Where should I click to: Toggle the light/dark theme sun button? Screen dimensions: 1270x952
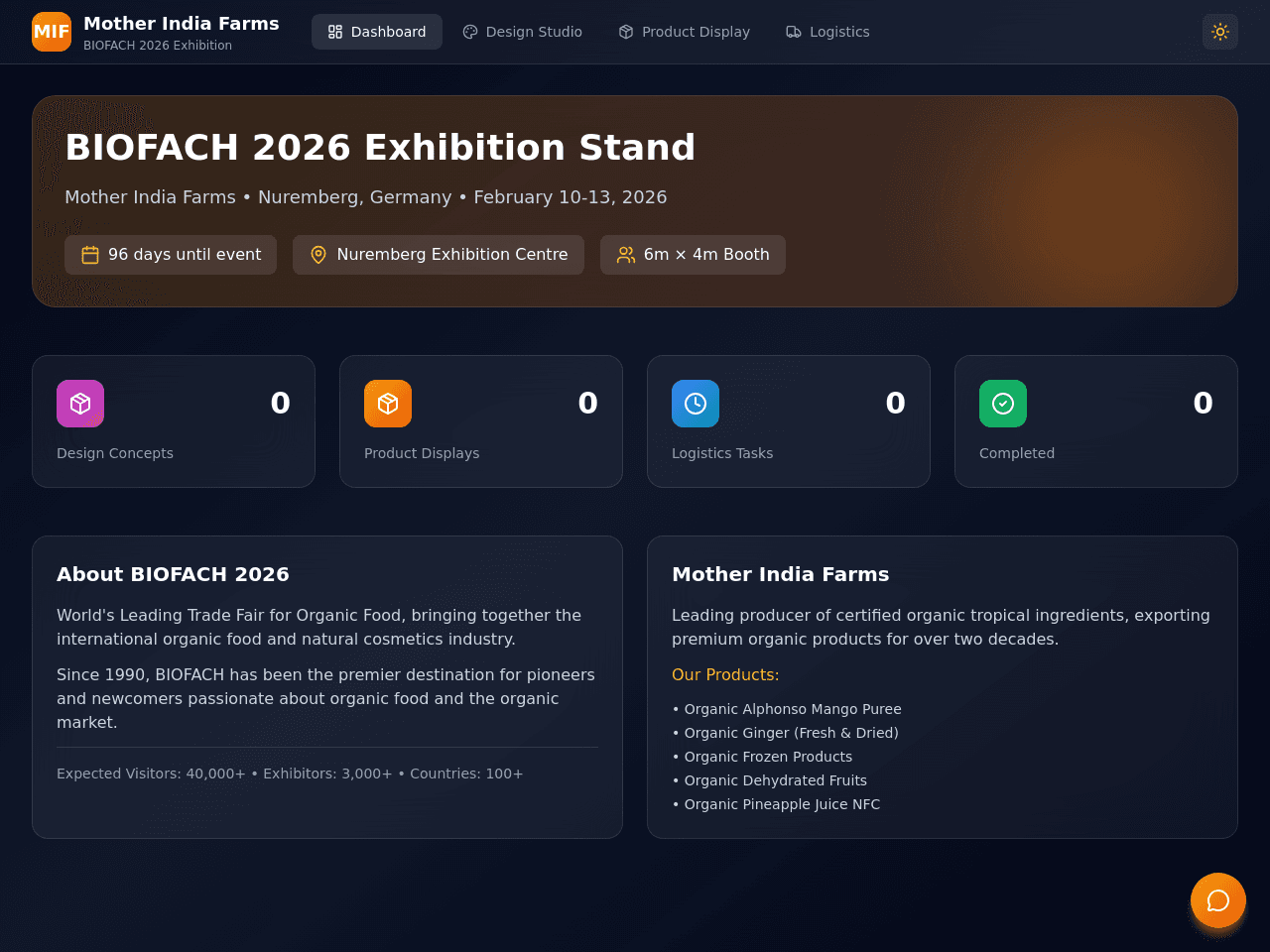tap(1220, 32)
